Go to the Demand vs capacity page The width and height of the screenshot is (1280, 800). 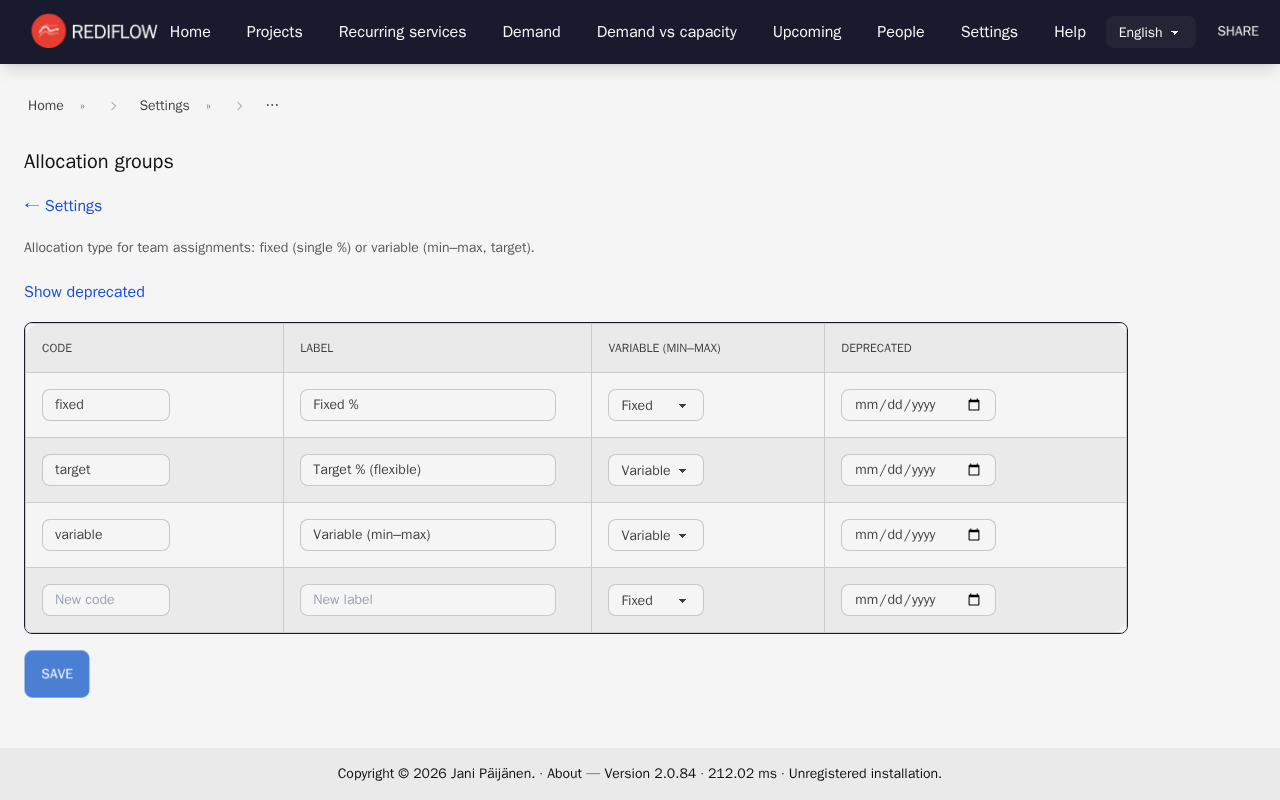[x=666, y=31]
